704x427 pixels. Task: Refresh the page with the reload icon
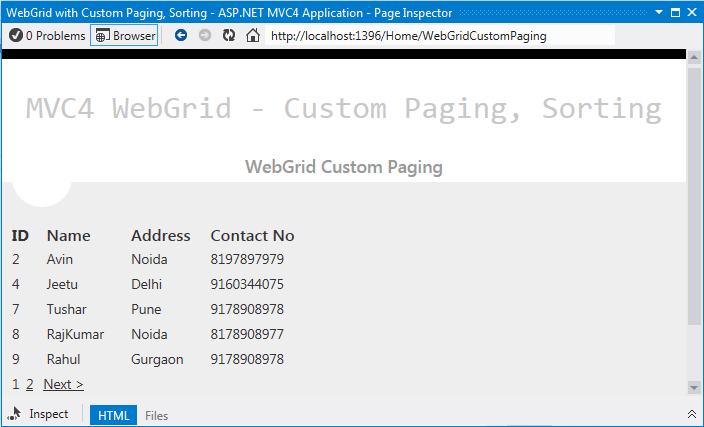pos(229,36)
